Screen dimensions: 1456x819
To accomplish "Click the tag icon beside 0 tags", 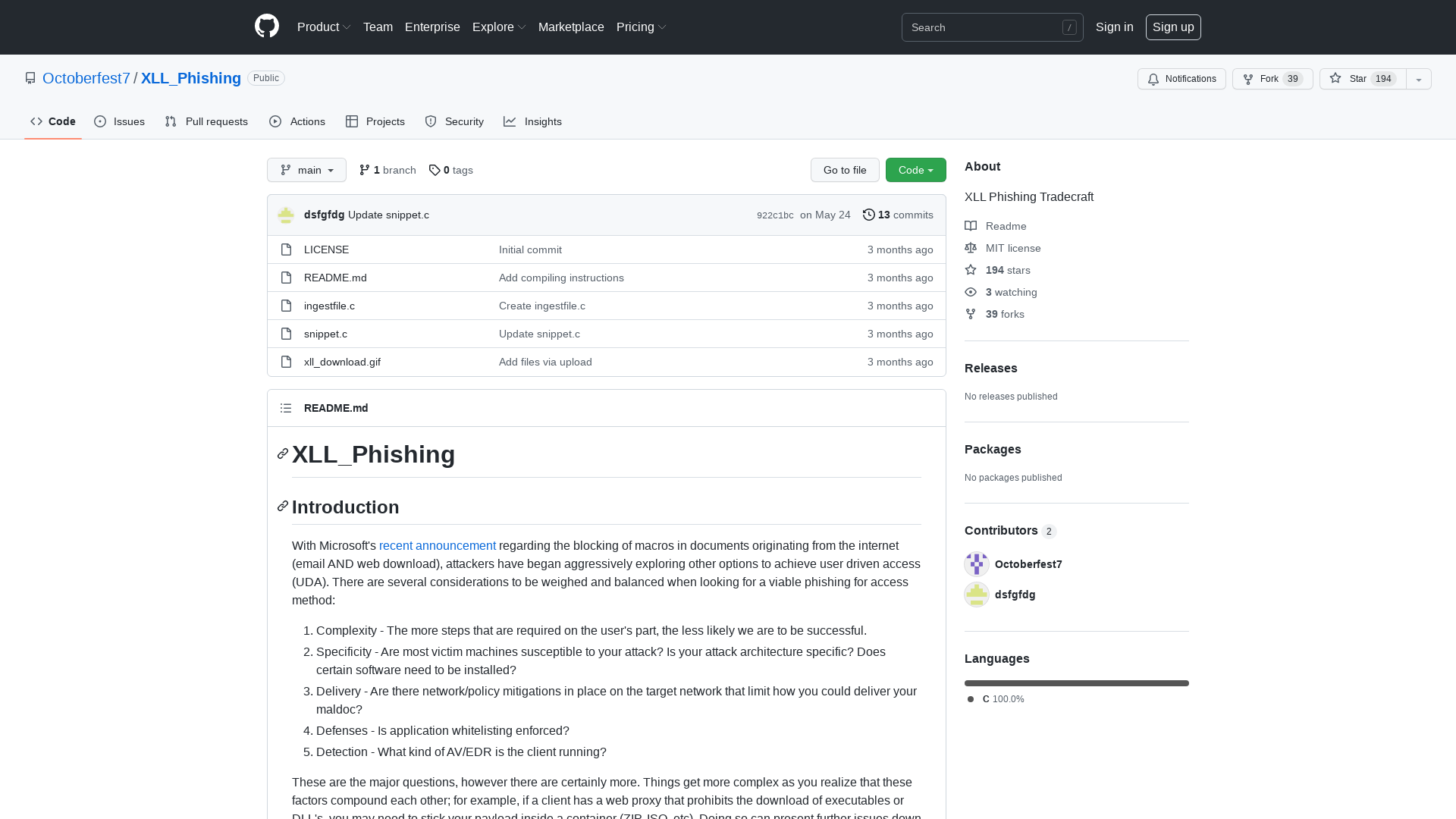I will pos(435,170).
